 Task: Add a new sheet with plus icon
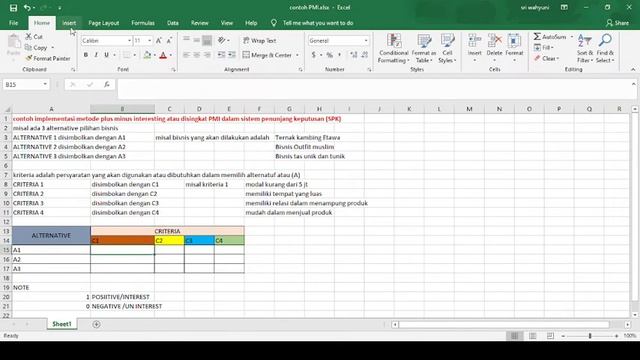pos(96,324)
